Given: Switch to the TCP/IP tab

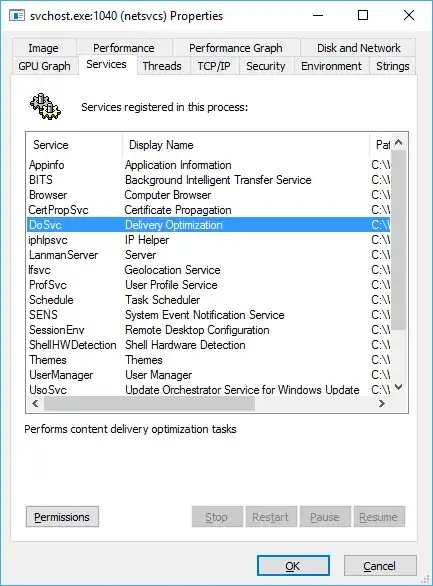Looking at the screenshot, I should pos(214,66).
